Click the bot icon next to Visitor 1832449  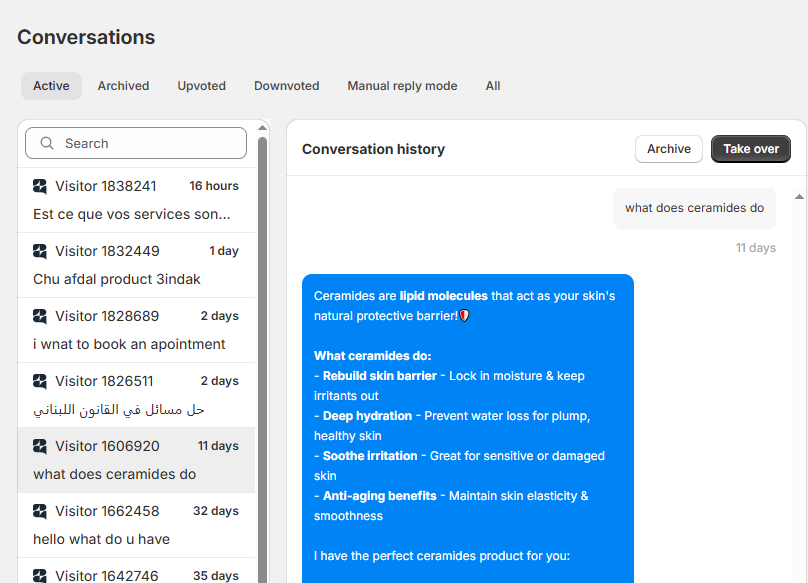tap(40, 251)
